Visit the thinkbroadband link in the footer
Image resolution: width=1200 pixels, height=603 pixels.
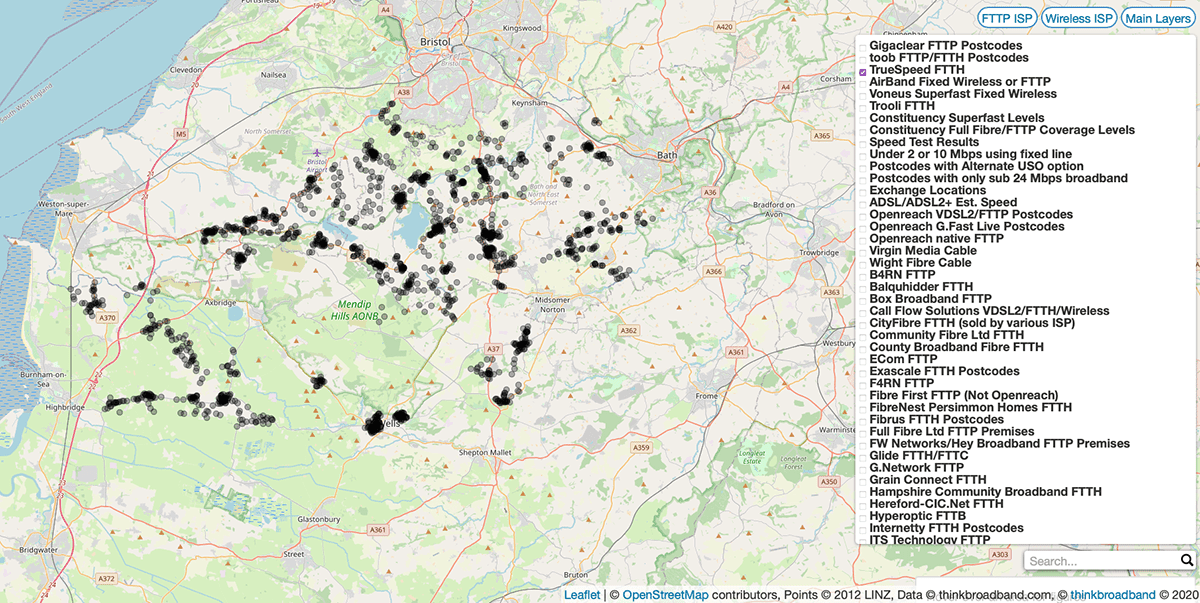pos(1112,595)
